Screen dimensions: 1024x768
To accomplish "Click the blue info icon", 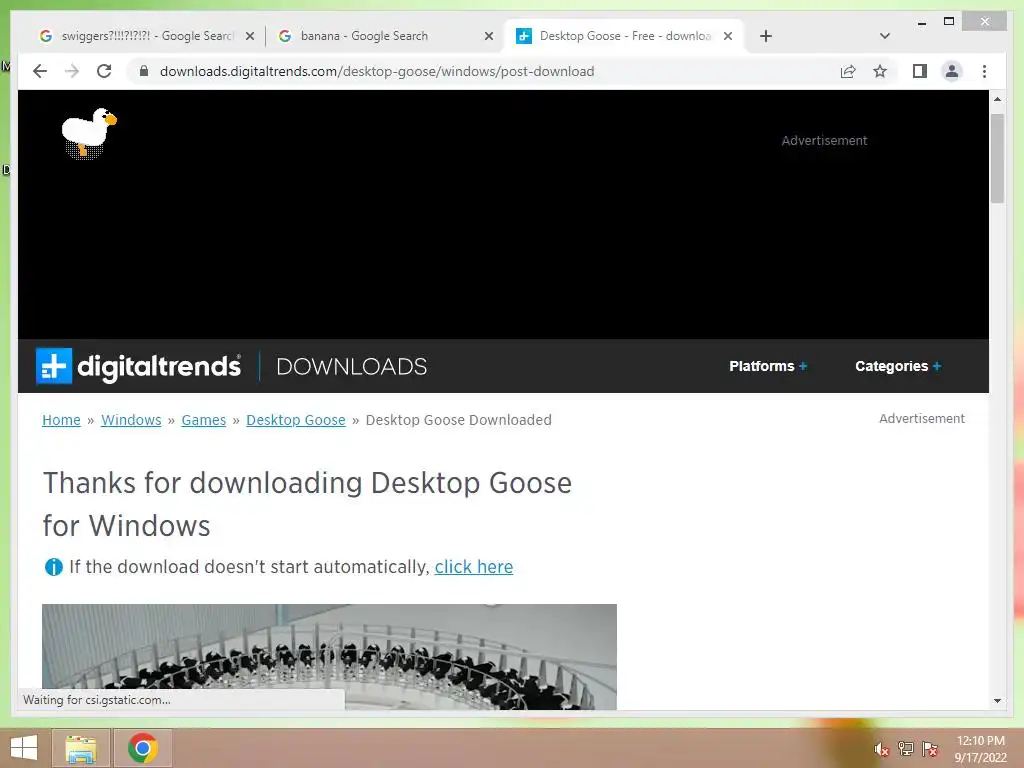I will pyautogui.click(x=54, y=567).
